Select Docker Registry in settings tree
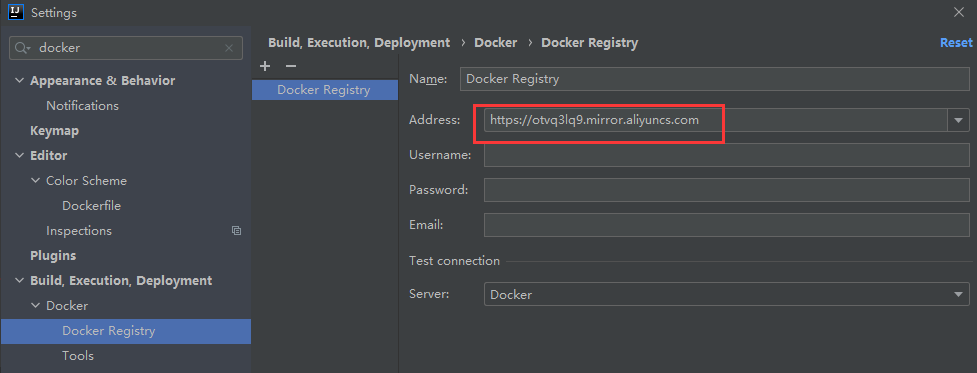977x373 pixels. (125, 331)
